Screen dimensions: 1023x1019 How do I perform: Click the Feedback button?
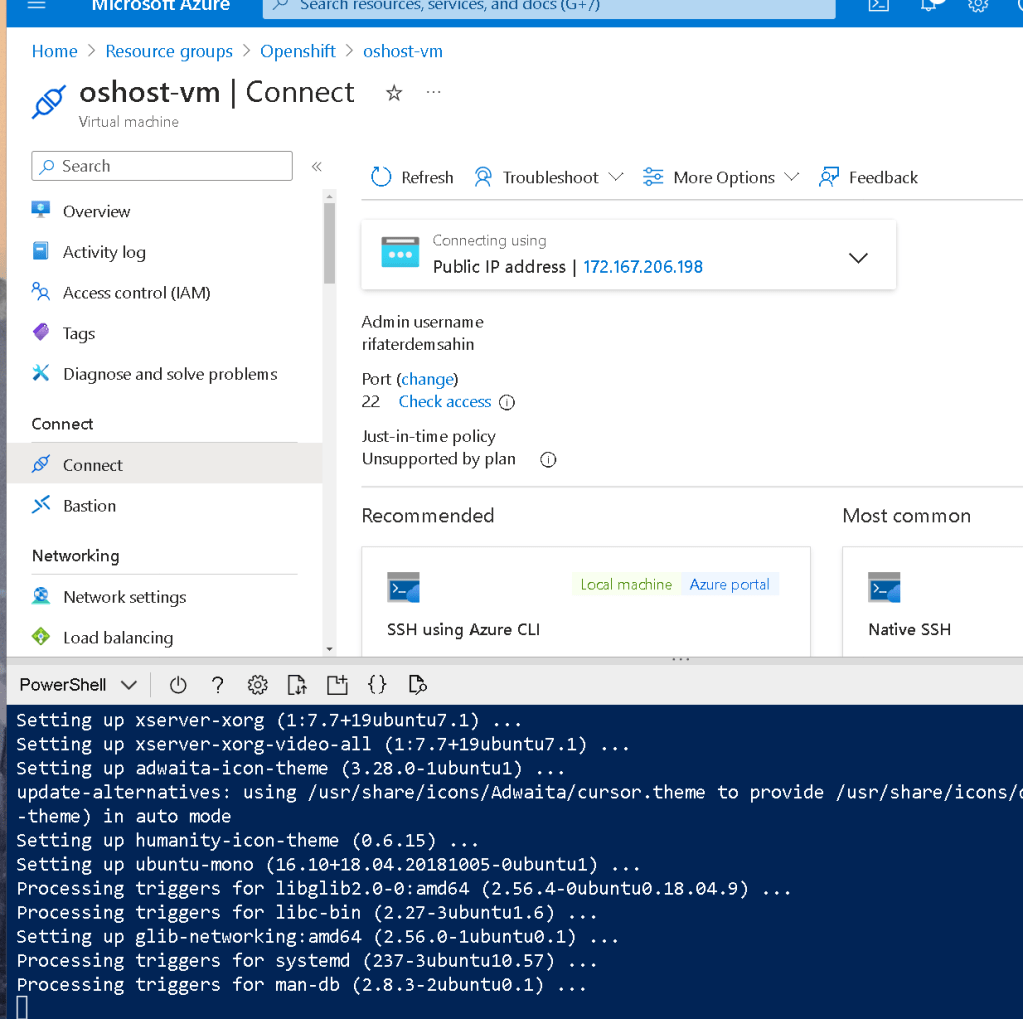[x=868, y=177]
